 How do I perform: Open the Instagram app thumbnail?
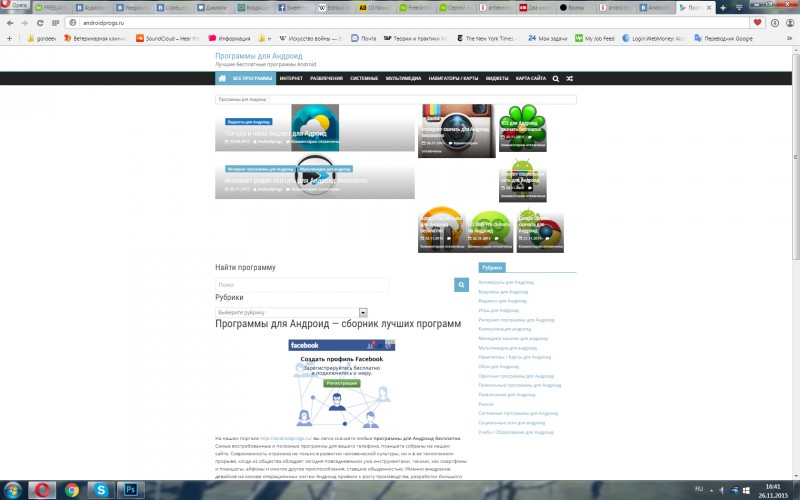click(x=457, y=131)
